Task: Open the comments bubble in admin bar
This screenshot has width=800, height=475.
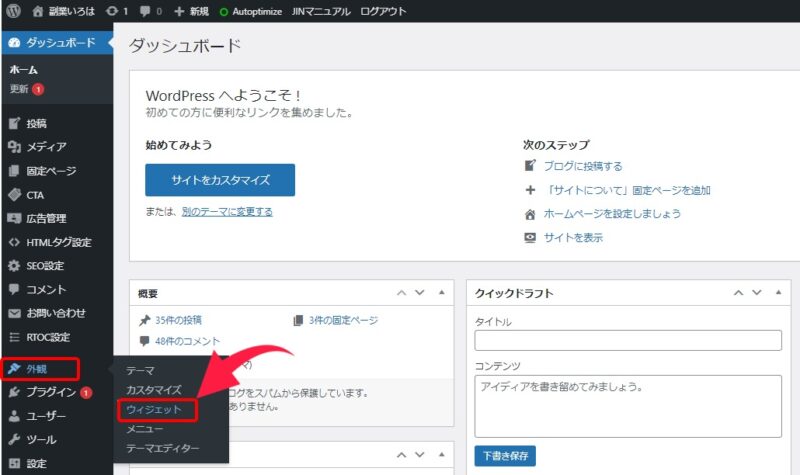Action: (x=151, y=11)
